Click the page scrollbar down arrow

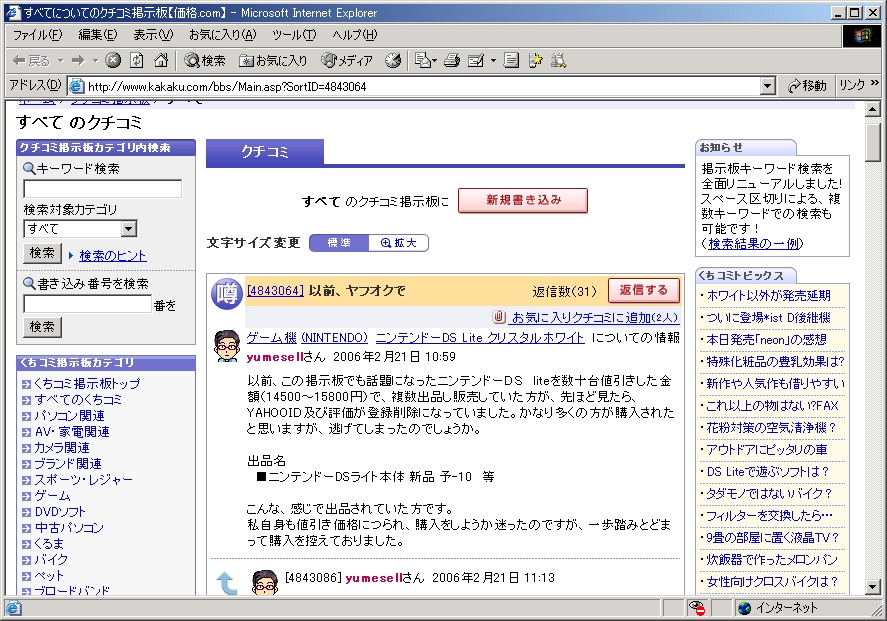point(872,586)
